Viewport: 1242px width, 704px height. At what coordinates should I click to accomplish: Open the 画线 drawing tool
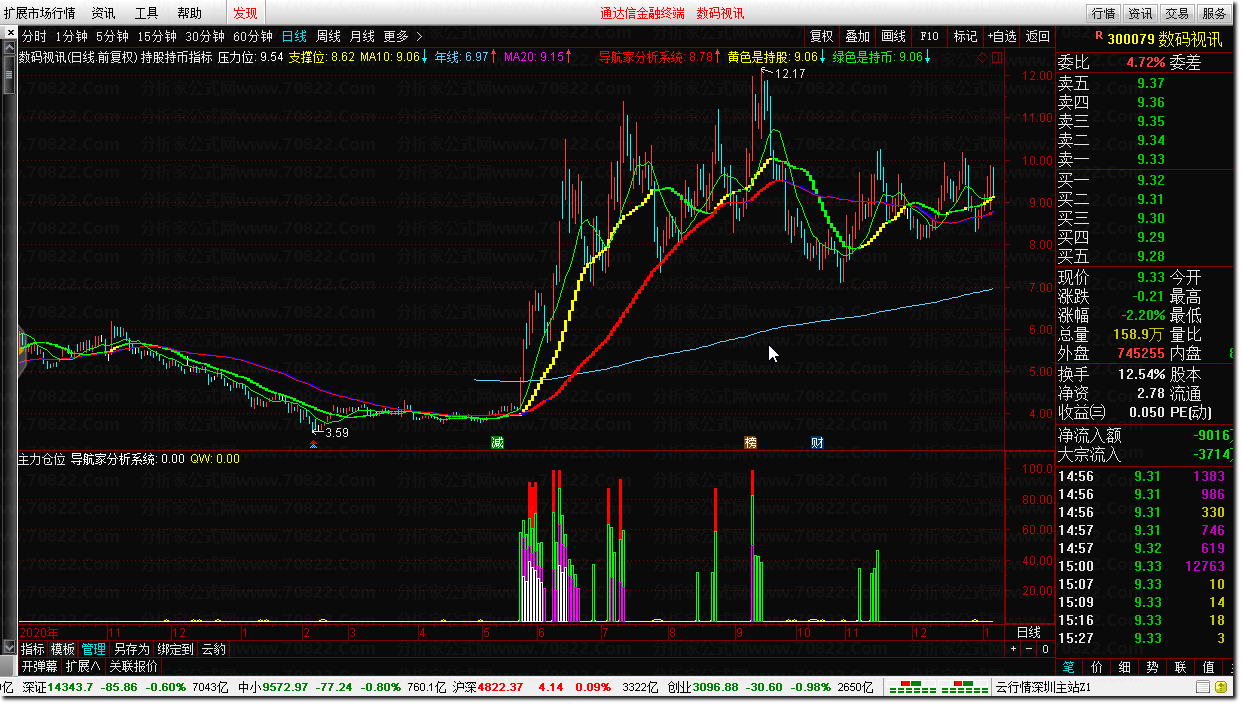pyautogui.click(x=893, y=36)
